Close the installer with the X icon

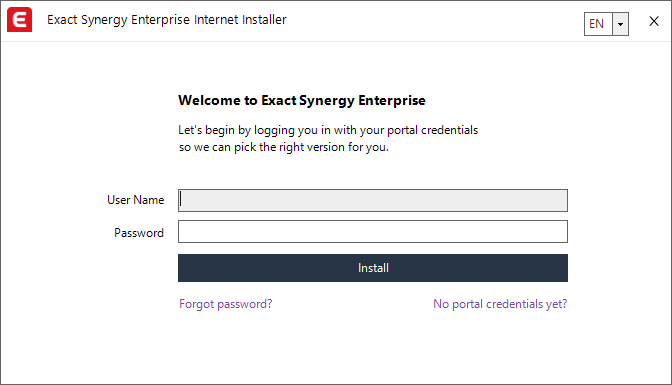point(654,21)
